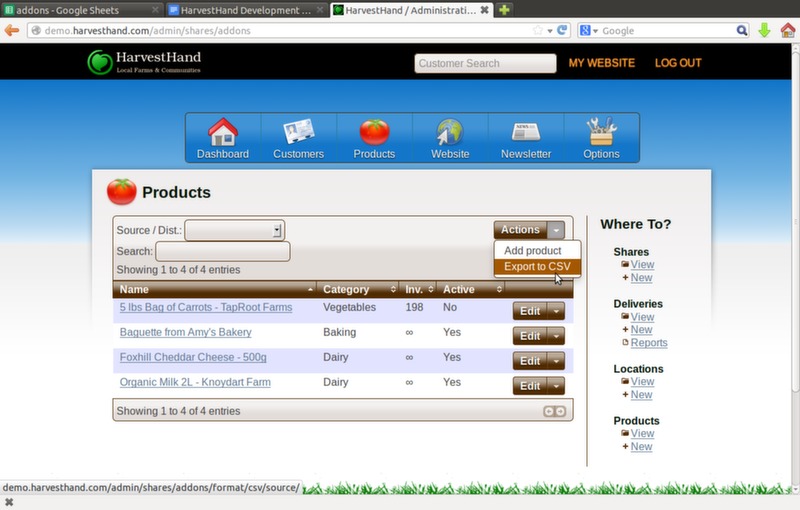The height and width of the screenshot is (510, 800).
Task: Click the Products tomato nav icon
Action: pos(374,133)
